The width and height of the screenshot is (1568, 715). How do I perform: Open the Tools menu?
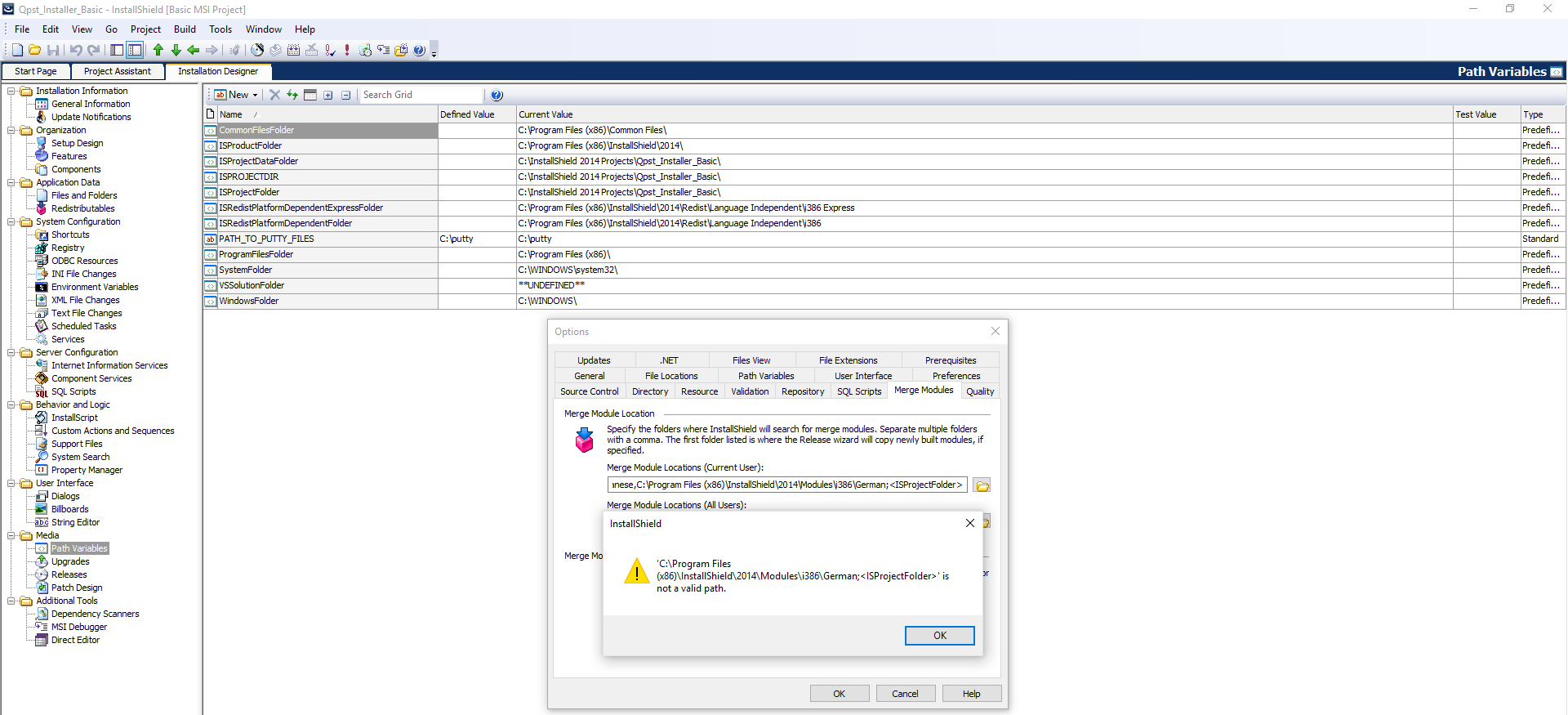pos(220,29)
